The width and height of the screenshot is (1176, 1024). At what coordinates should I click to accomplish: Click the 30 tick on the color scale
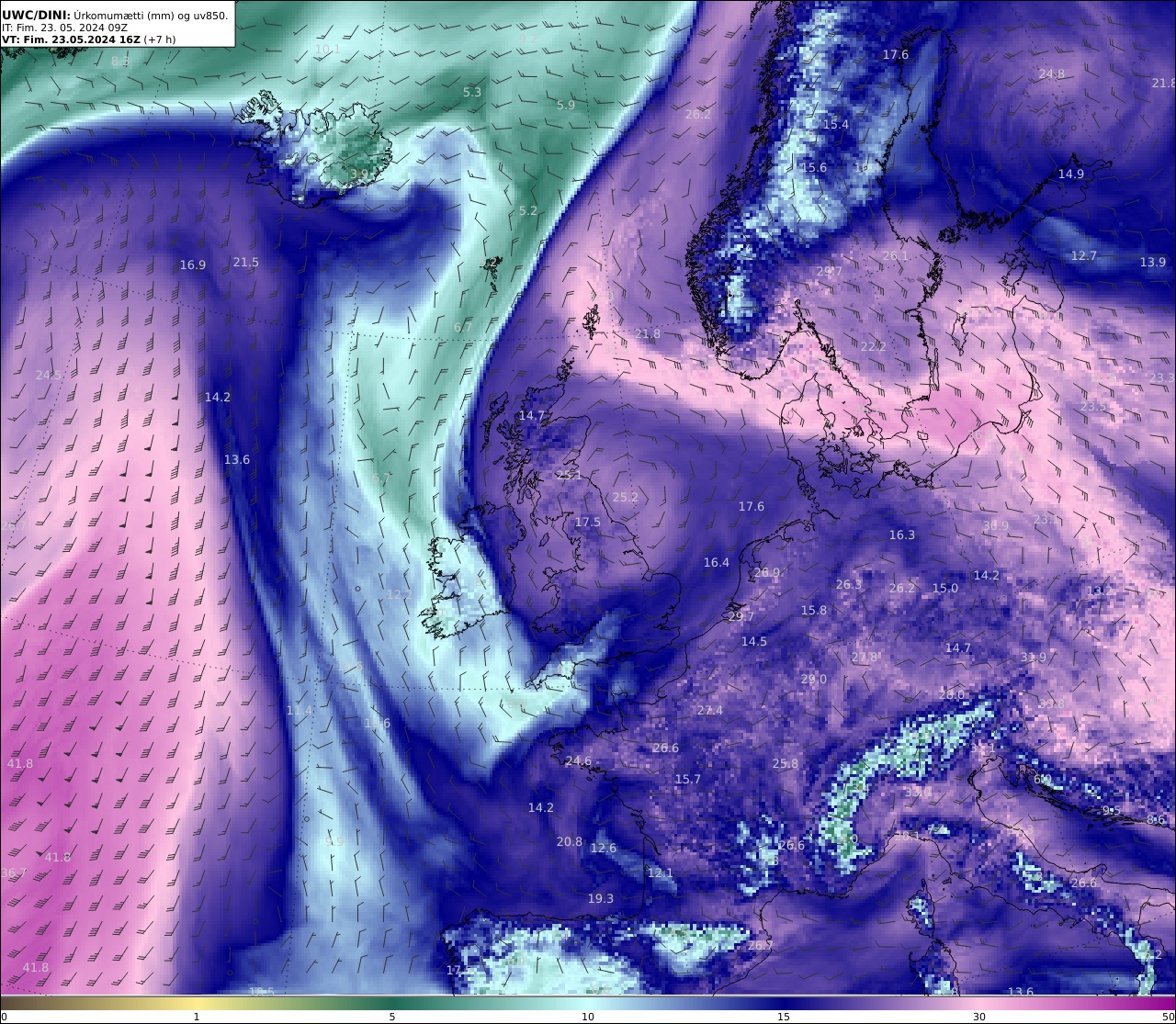(979, 1016)
